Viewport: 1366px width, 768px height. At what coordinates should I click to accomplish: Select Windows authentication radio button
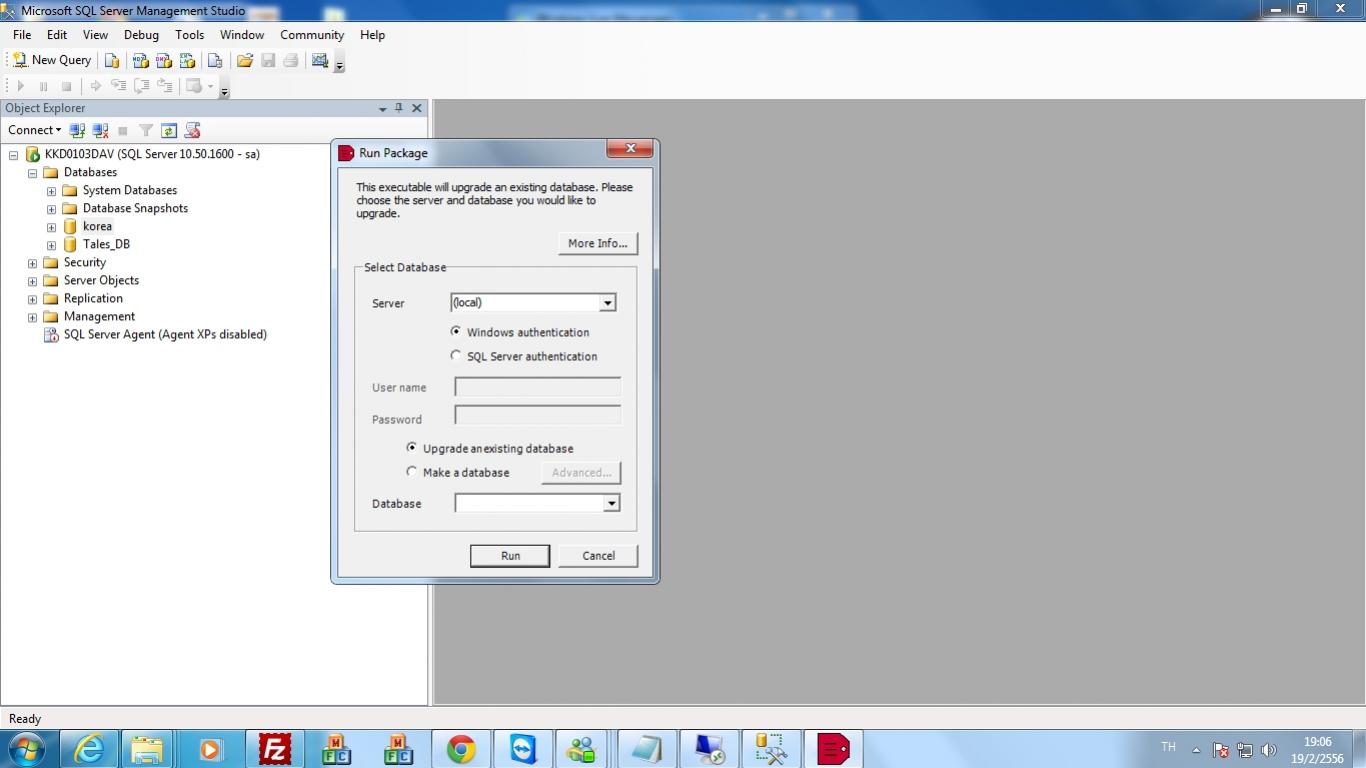point(456,331)
